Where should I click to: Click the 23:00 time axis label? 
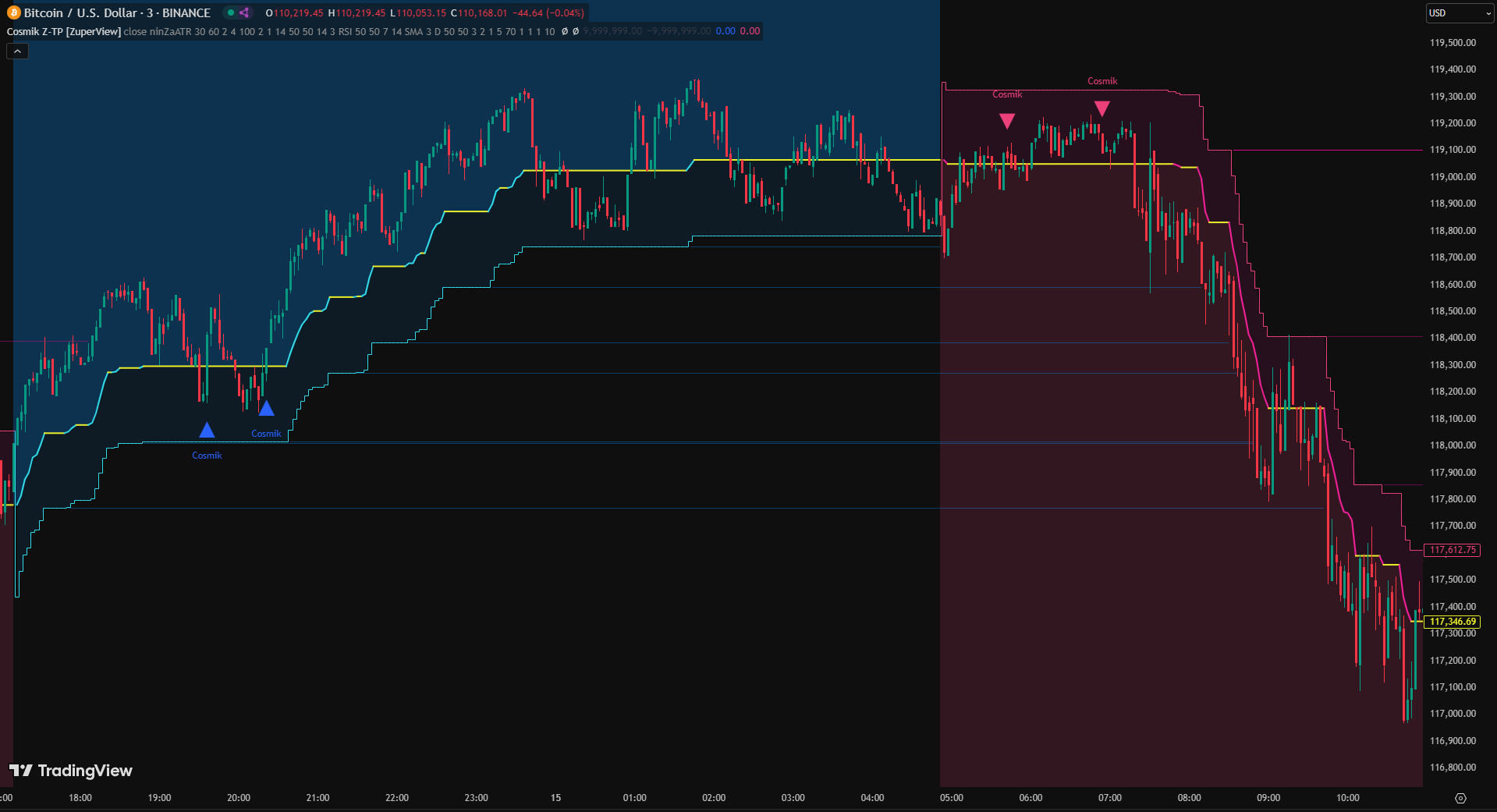coord(476,798)
